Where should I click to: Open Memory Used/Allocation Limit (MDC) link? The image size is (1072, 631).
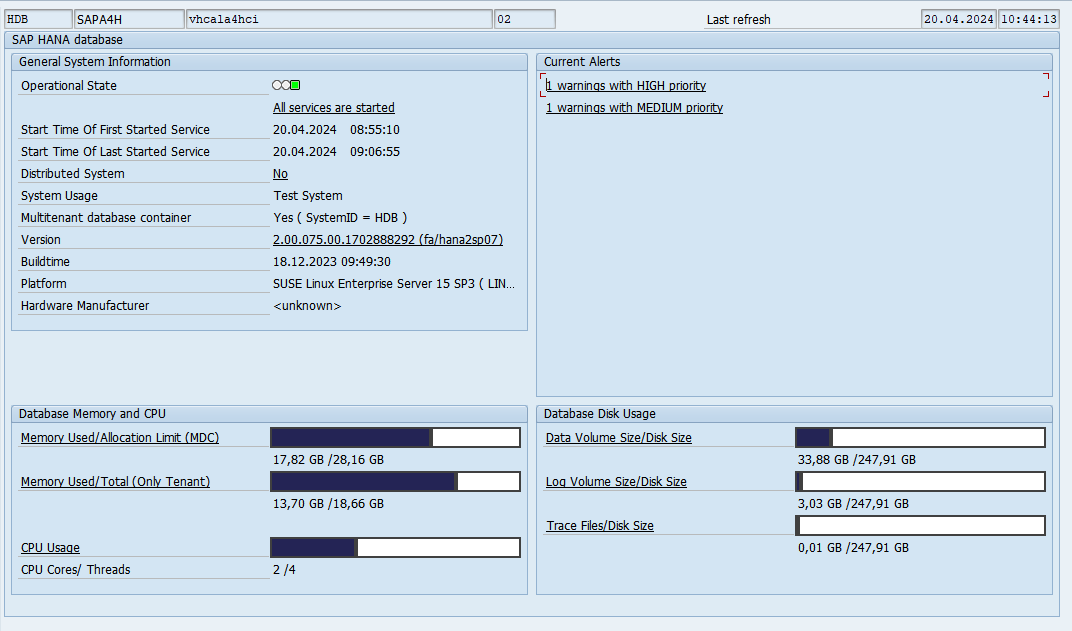click(x=120, y=438)
